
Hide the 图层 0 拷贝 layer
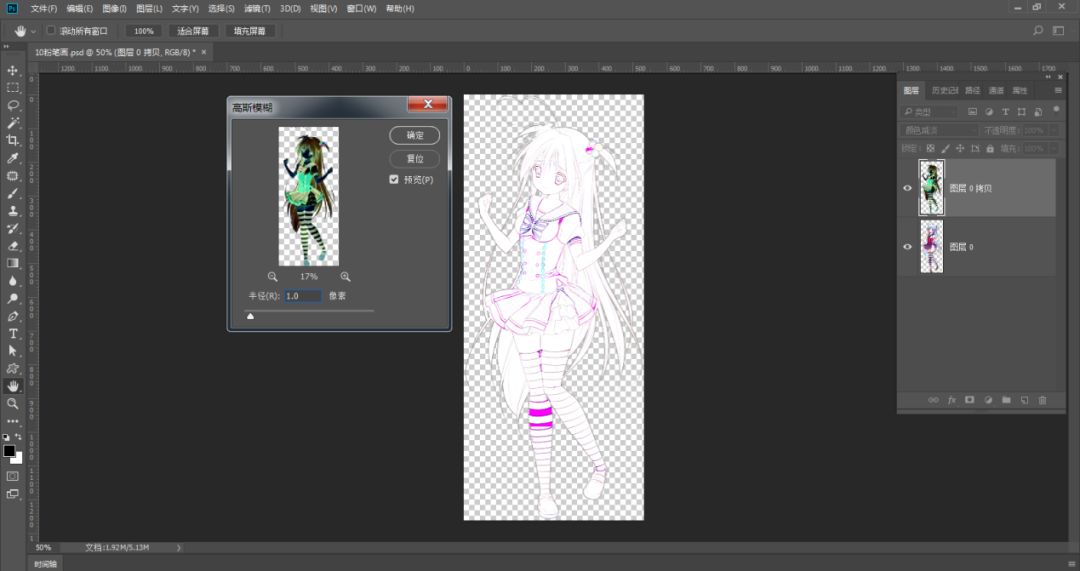[907, 188]
